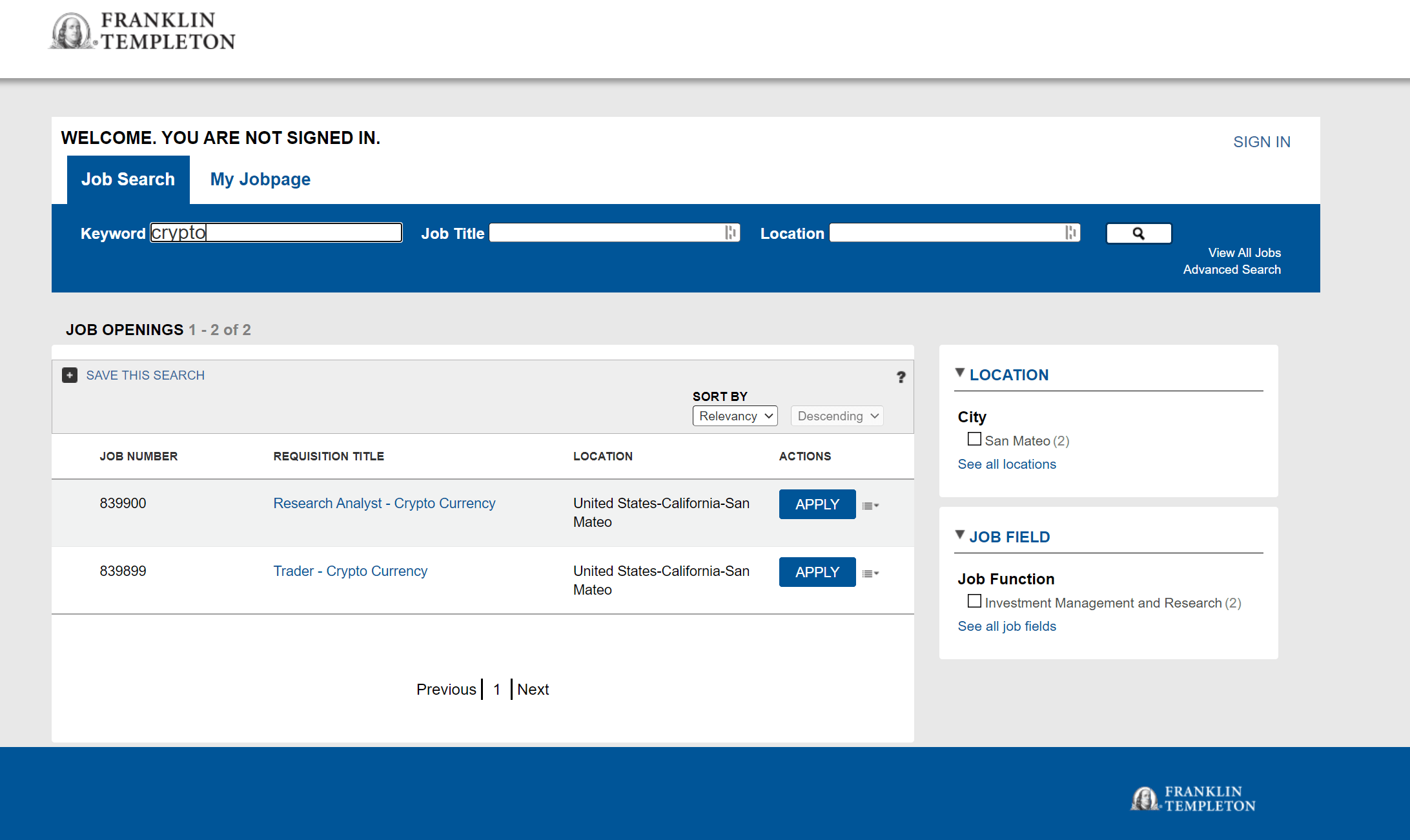This screenshot has width=1410, height=840.
Task: Collapse the Location filter section
Action: click(x=960, y=373)
